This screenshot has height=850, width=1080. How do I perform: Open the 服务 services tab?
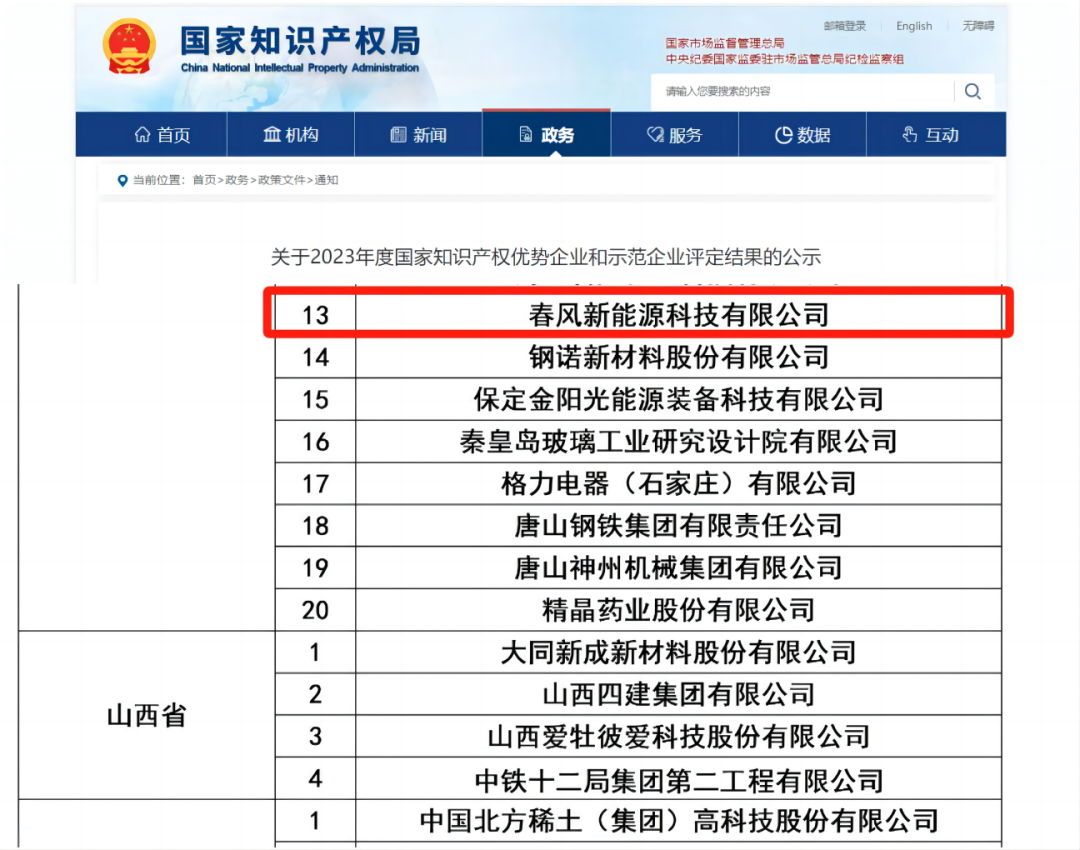click(675, 135)
